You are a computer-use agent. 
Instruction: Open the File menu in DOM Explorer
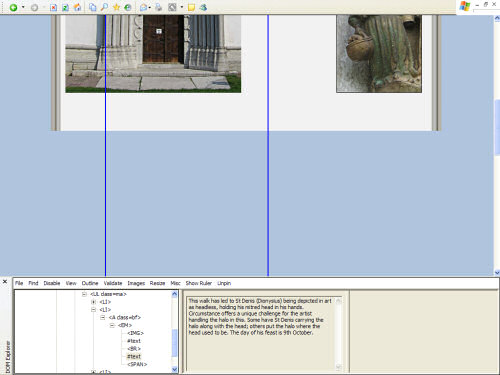point(19,283)
